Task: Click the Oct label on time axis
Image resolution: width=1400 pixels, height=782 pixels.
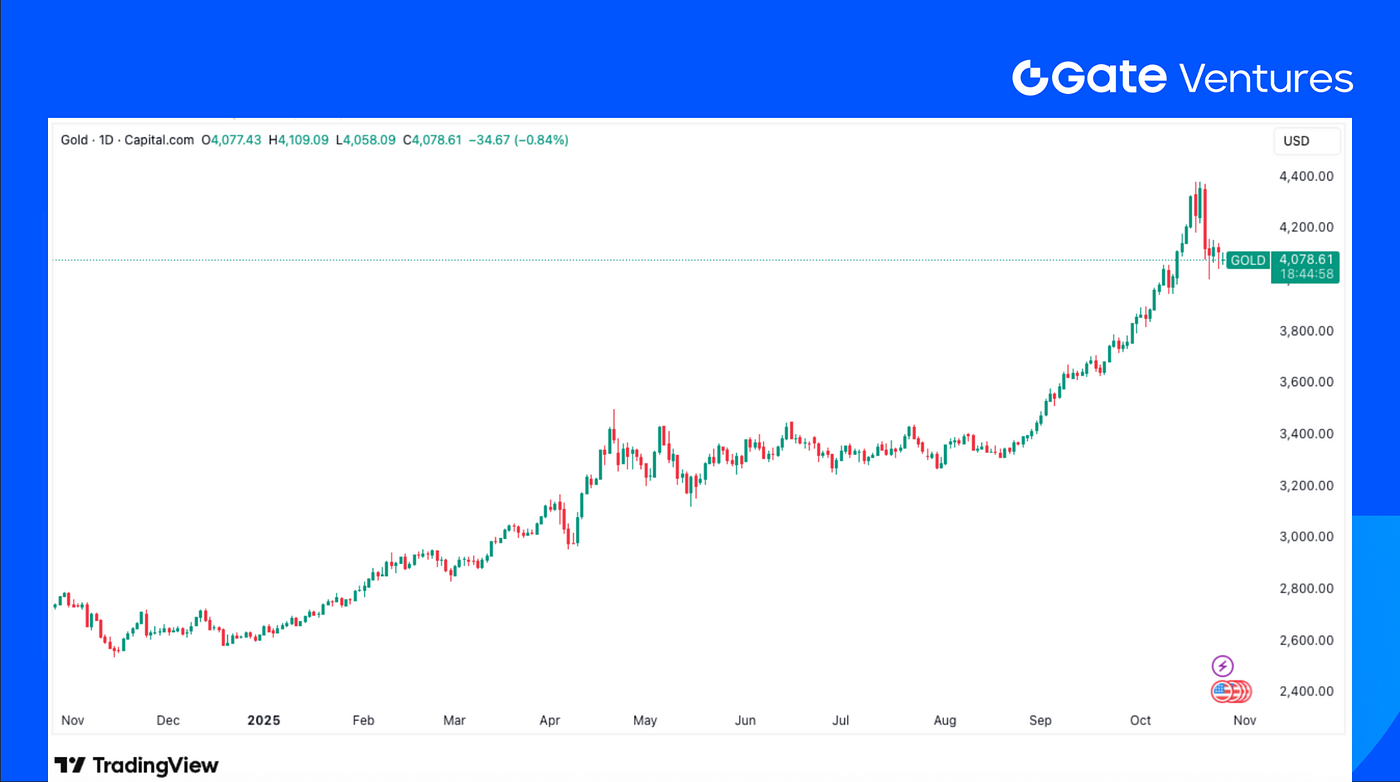Action: point(1140,720)
